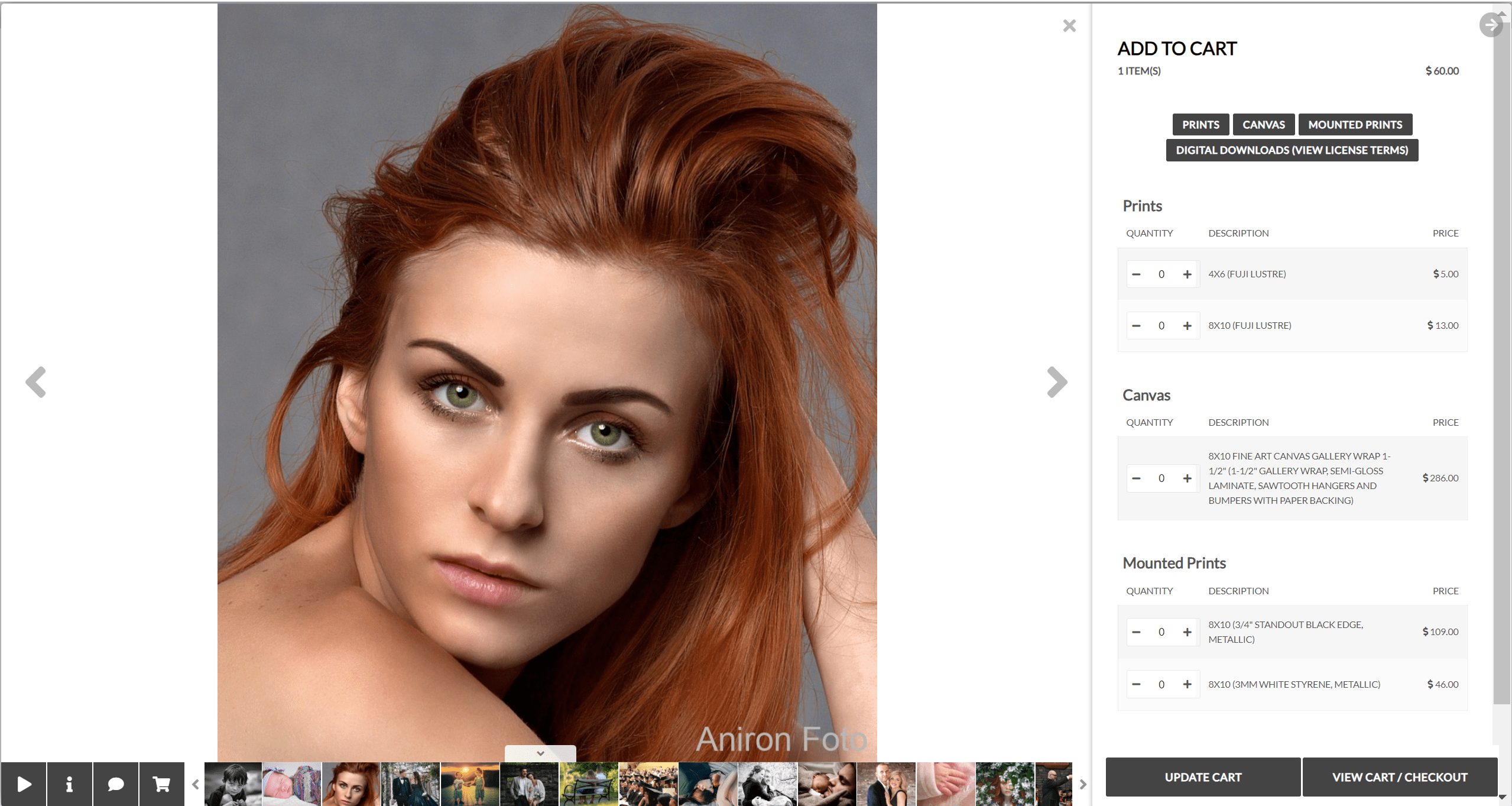Open the comments speech bubble icon
1512x806 pixels.
[x=116, y=784]
